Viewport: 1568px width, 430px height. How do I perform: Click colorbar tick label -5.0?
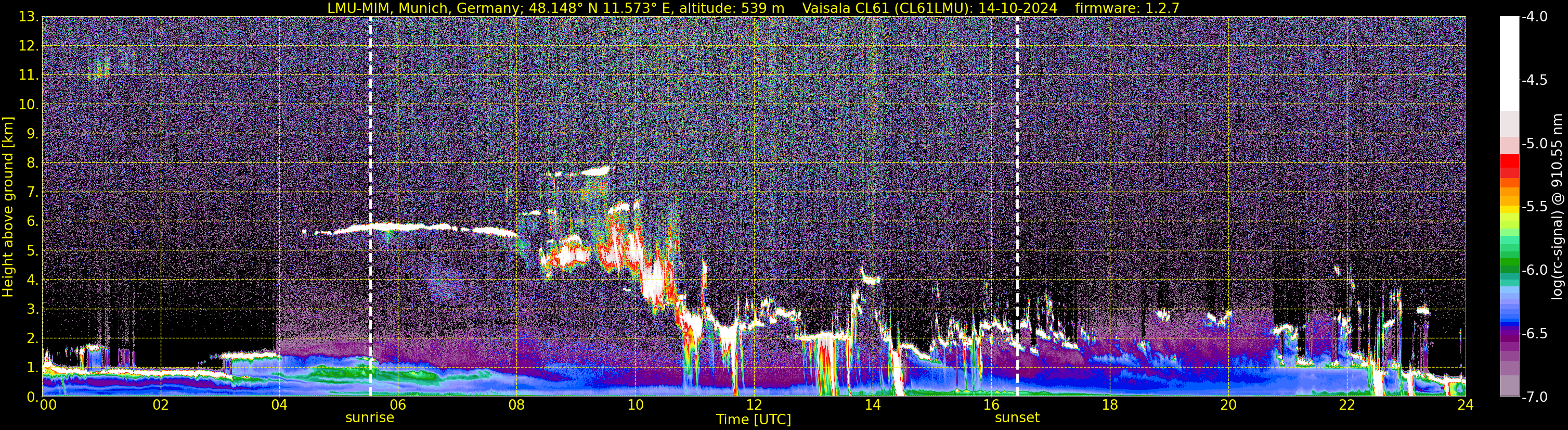click(x=1535, y=144)
